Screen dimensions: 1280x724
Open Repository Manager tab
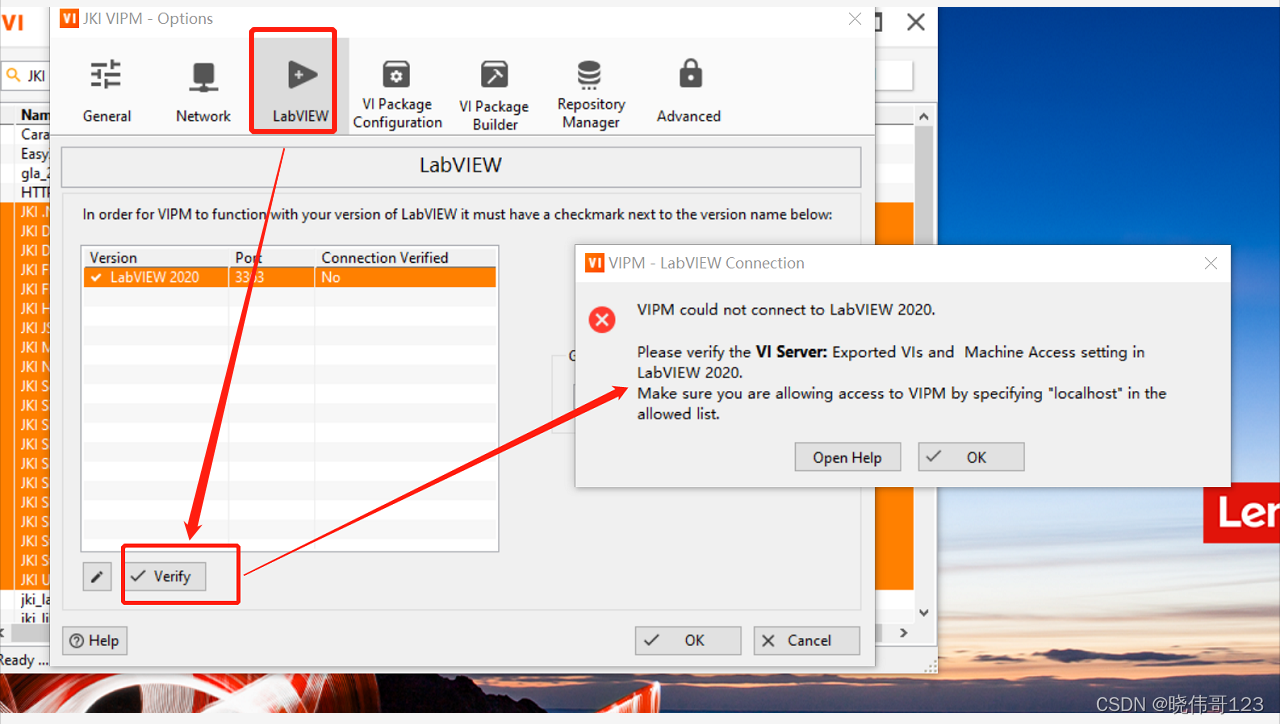point(591,94)
